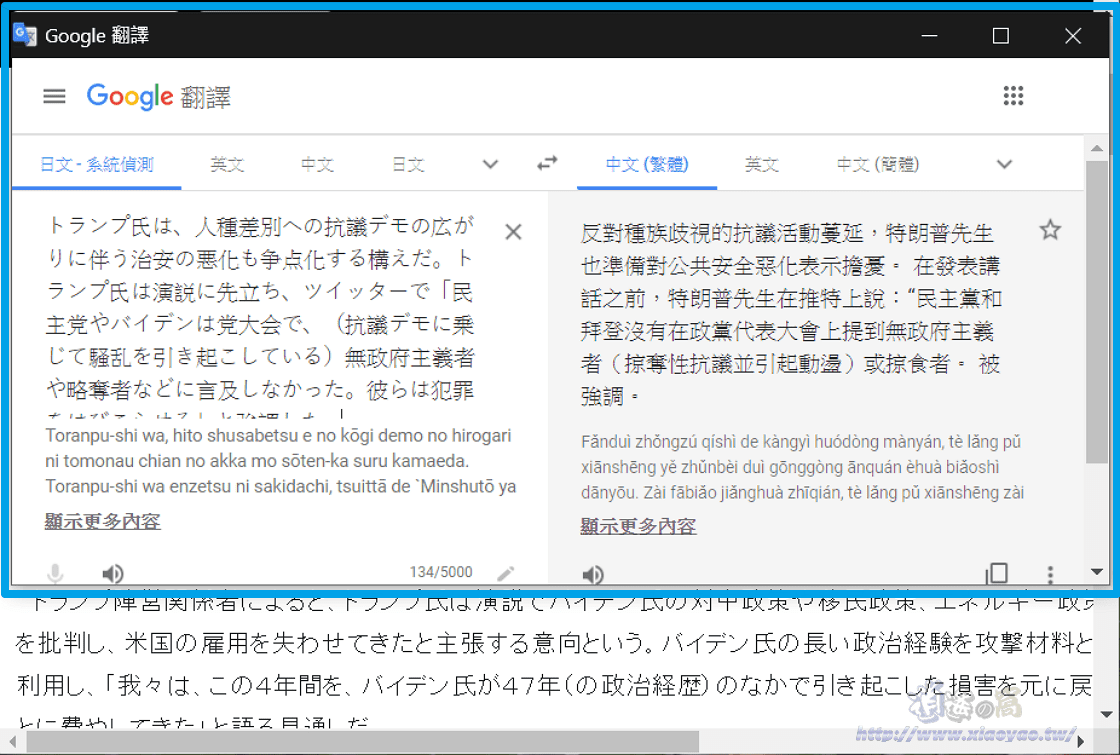Open more options three-dot menu
The height and width of the screenshot is (755, 1120).
point(1049,574)
